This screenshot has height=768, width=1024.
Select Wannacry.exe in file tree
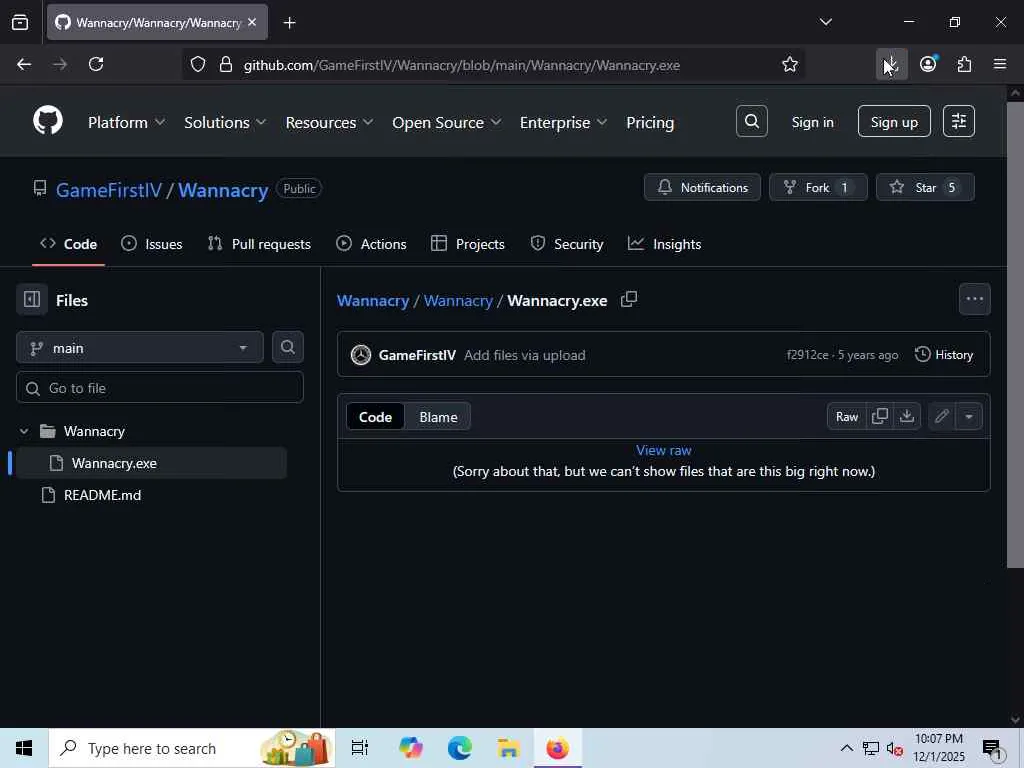(151, 463)
